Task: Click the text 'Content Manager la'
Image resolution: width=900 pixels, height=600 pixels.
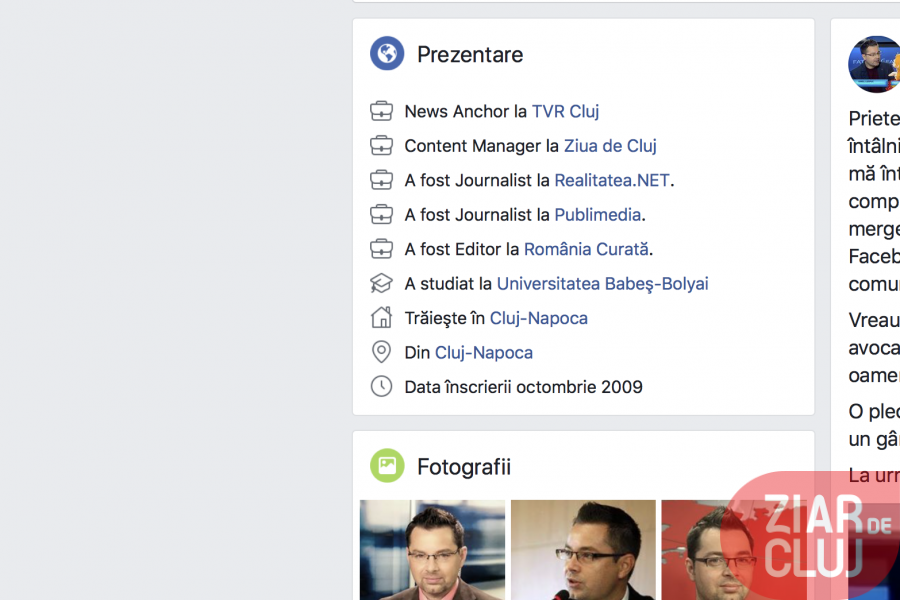Action: pyautogui.click(x=482, y=146)
